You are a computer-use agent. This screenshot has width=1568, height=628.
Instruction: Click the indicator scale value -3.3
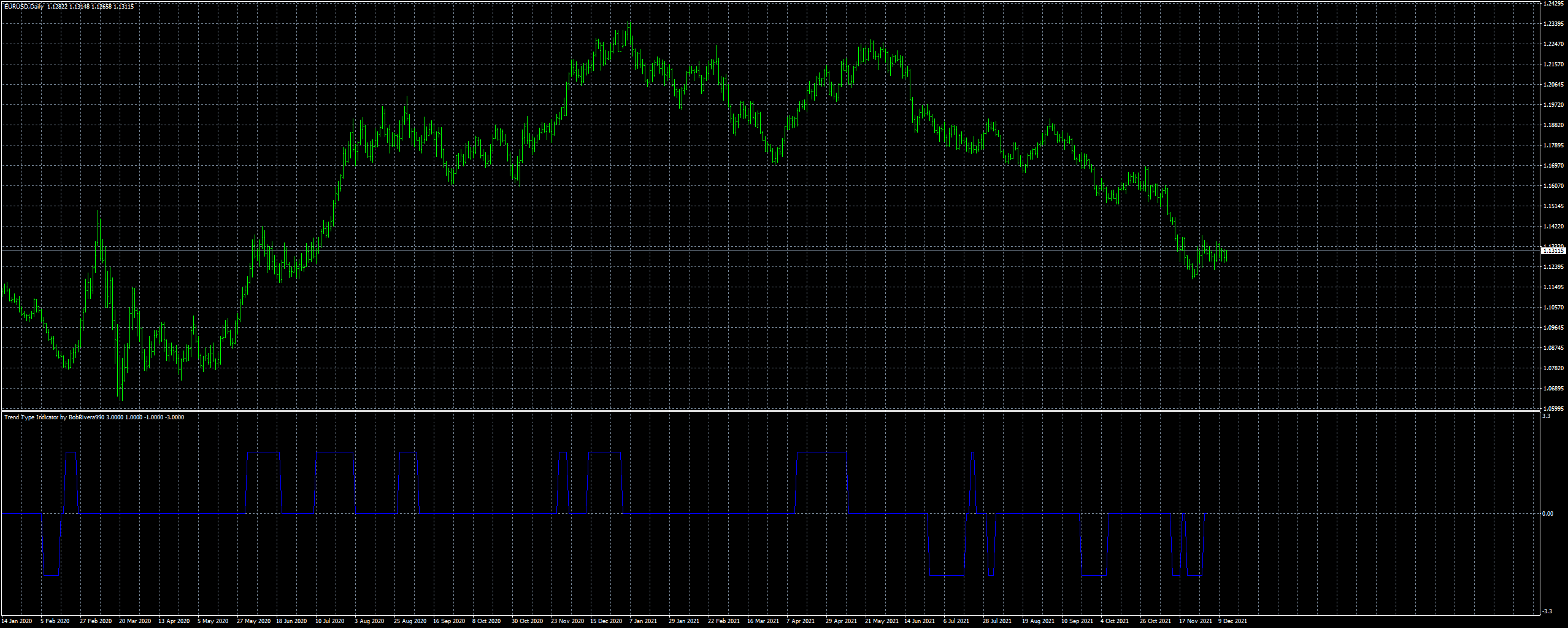[1547, 611]
